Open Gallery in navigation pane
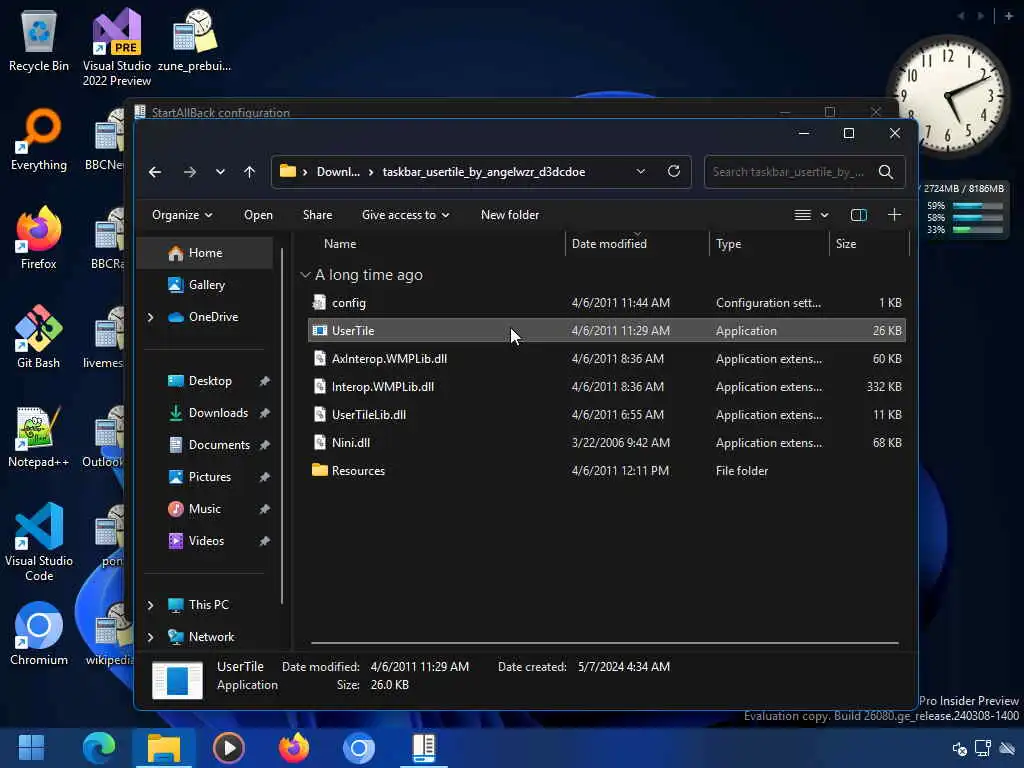This screenshot has height=768, width=1024. pos(204,285)
